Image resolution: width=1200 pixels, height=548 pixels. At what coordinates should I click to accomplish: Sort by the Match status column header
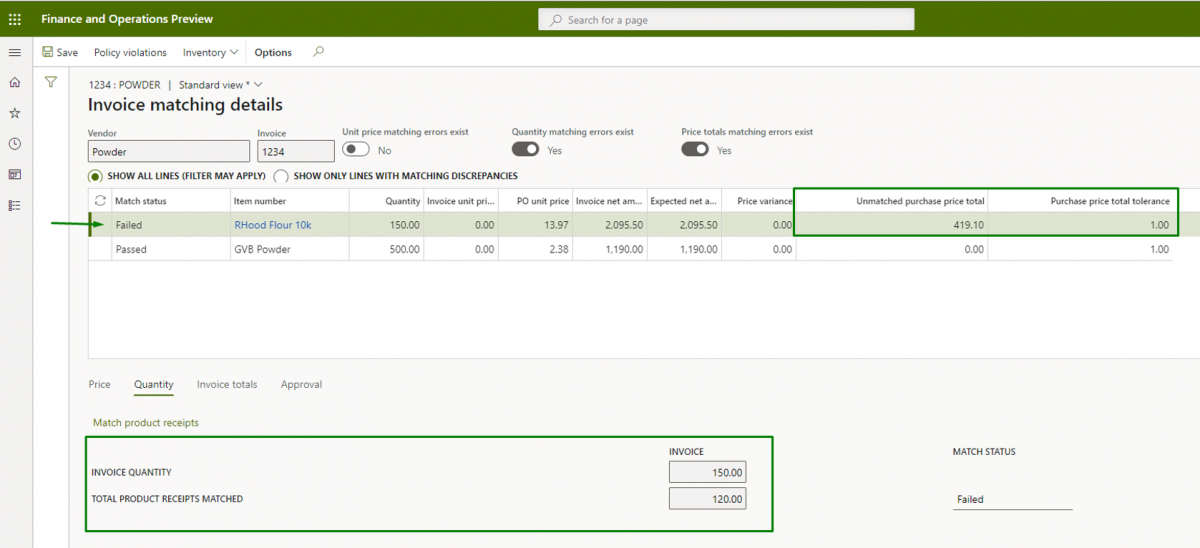point(171,201)
